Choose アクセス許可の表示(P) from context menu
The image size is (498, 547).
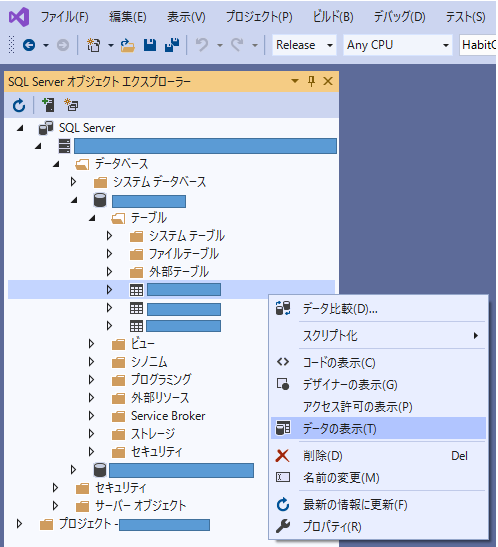378,407
